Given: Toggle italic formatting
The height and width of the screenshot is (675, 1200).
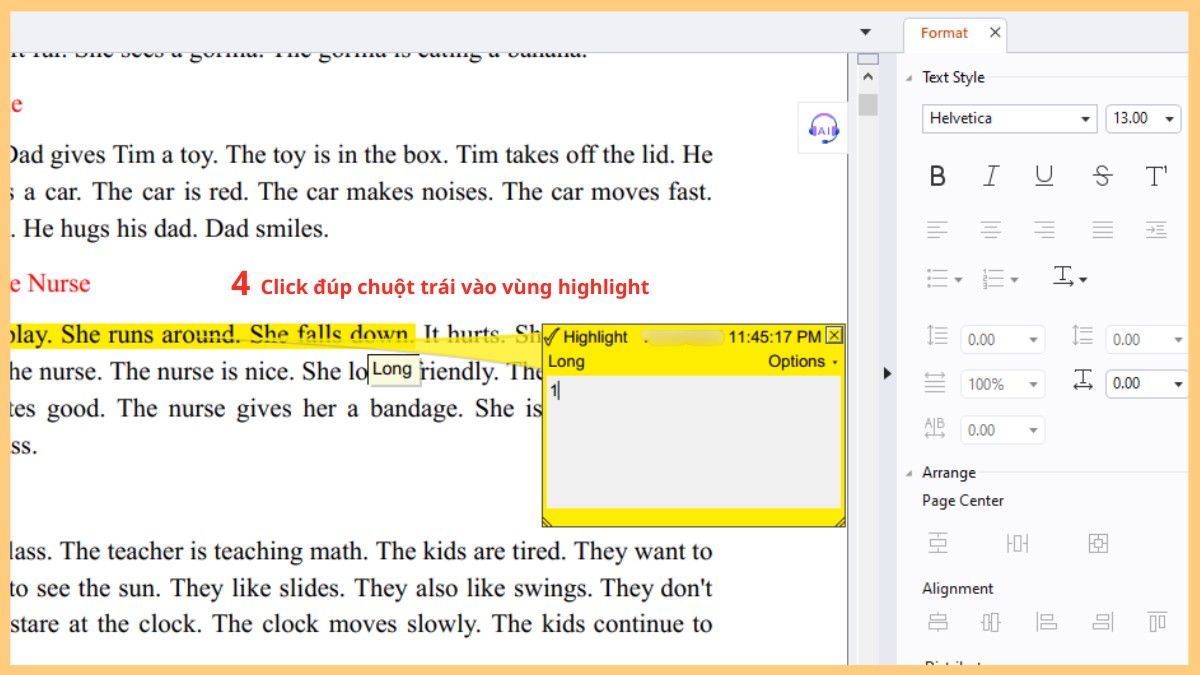Looking at the screenshot, I should pos(990,177).
